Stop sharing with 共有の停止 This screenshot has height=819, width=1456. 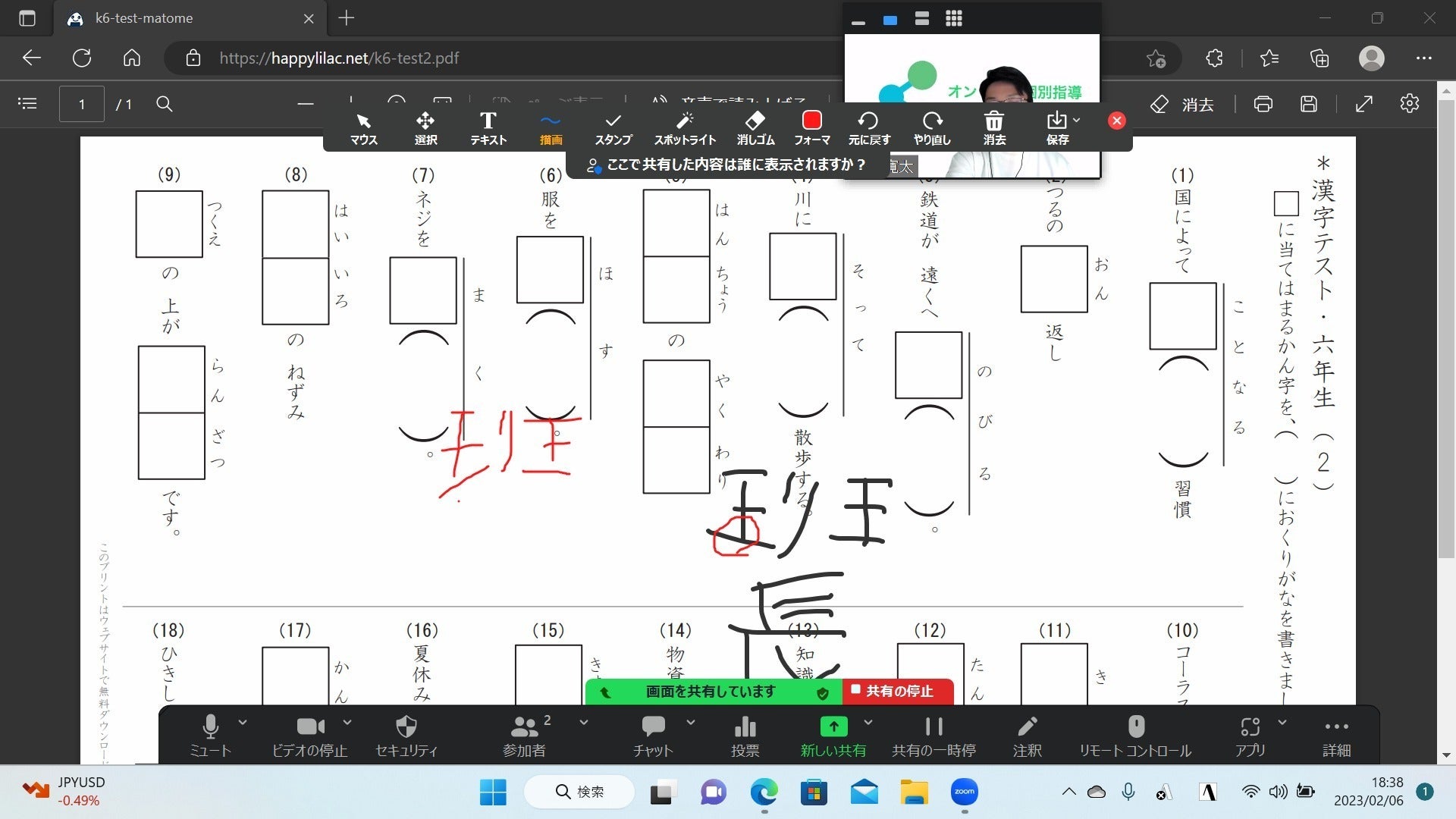coord(897,691)
